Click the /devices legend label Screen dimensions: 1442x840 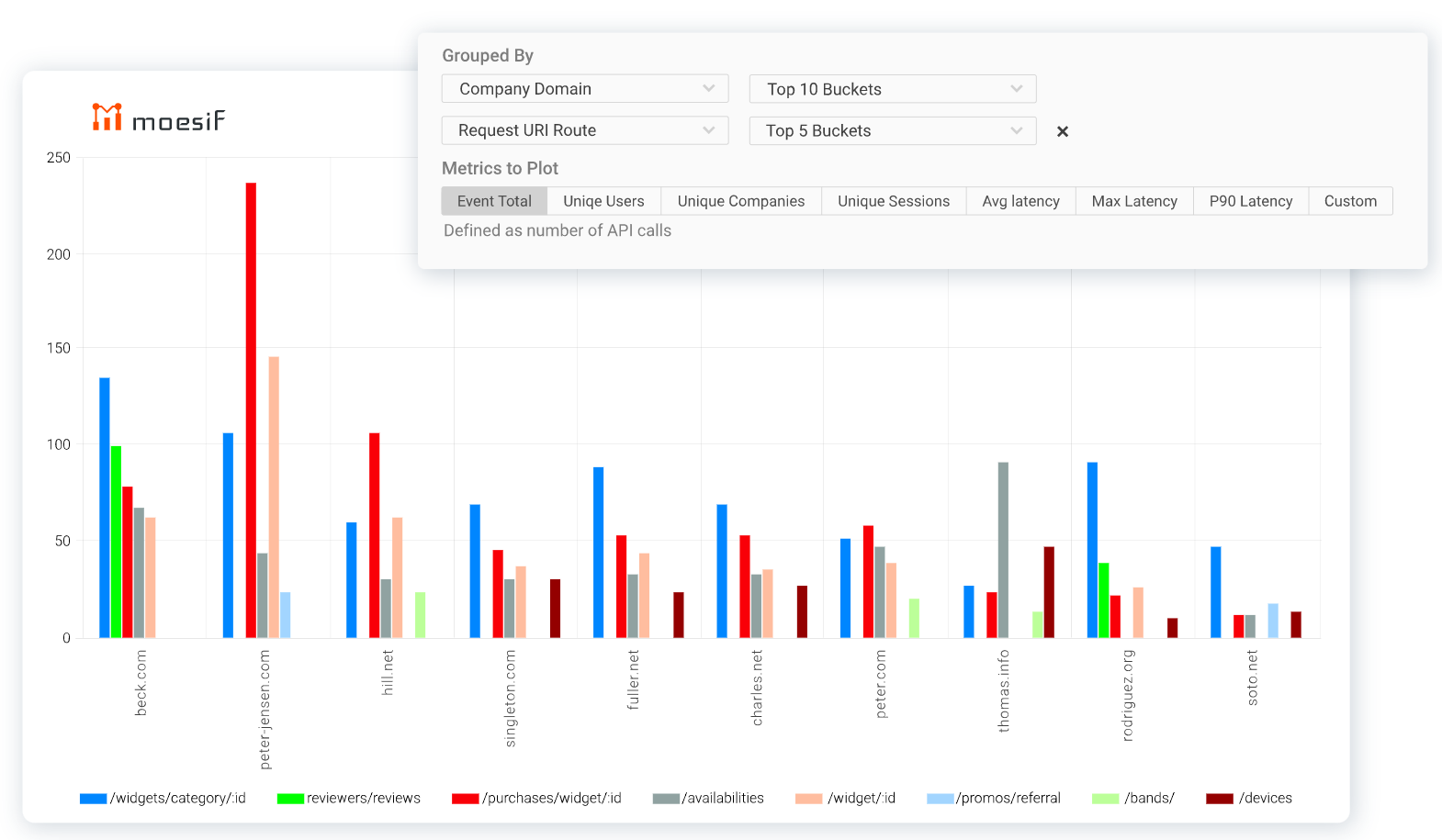[1266, 799]
